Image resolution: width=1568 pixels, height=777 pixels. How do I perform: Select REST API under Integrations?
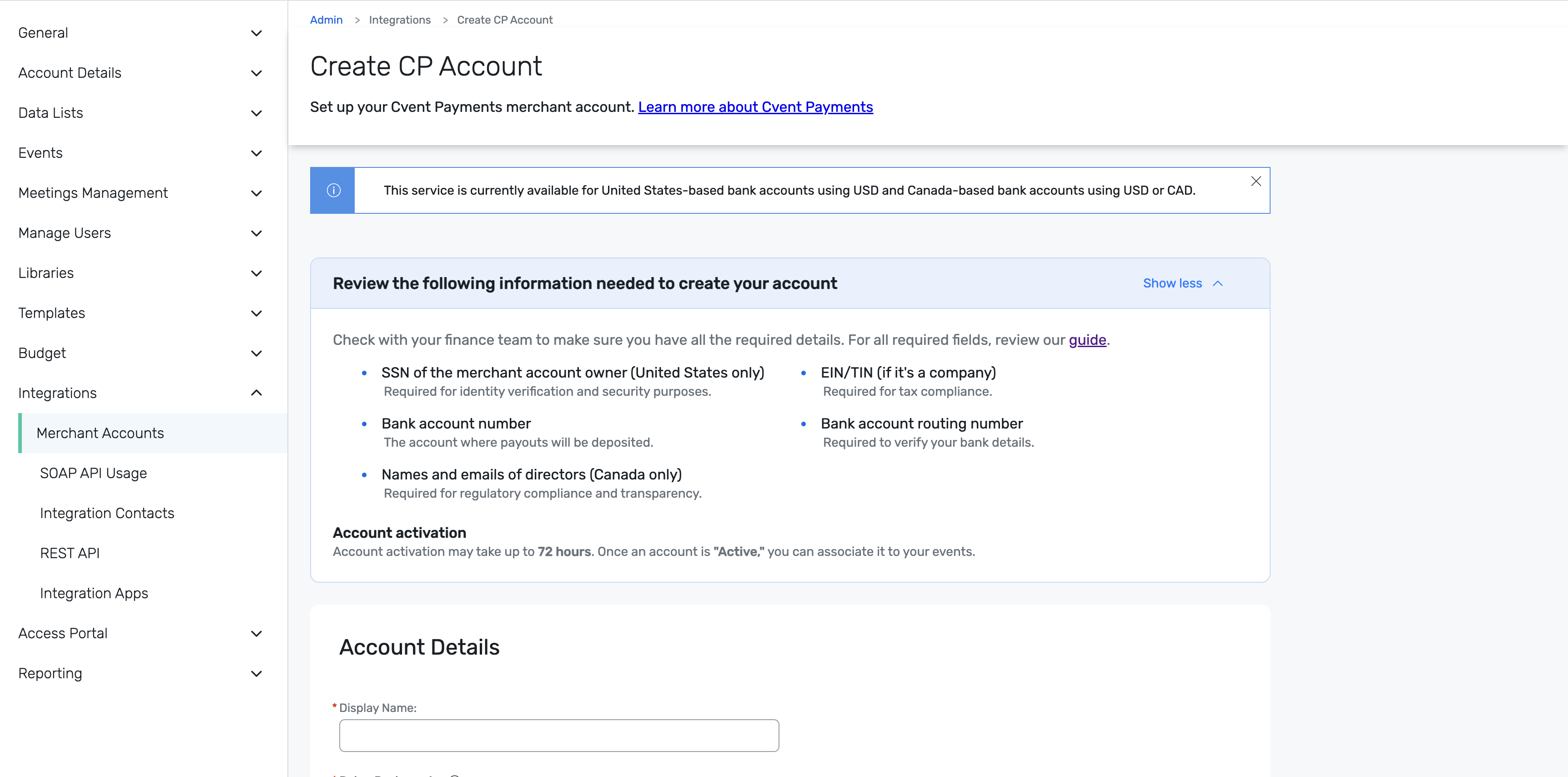click(70, 554)
